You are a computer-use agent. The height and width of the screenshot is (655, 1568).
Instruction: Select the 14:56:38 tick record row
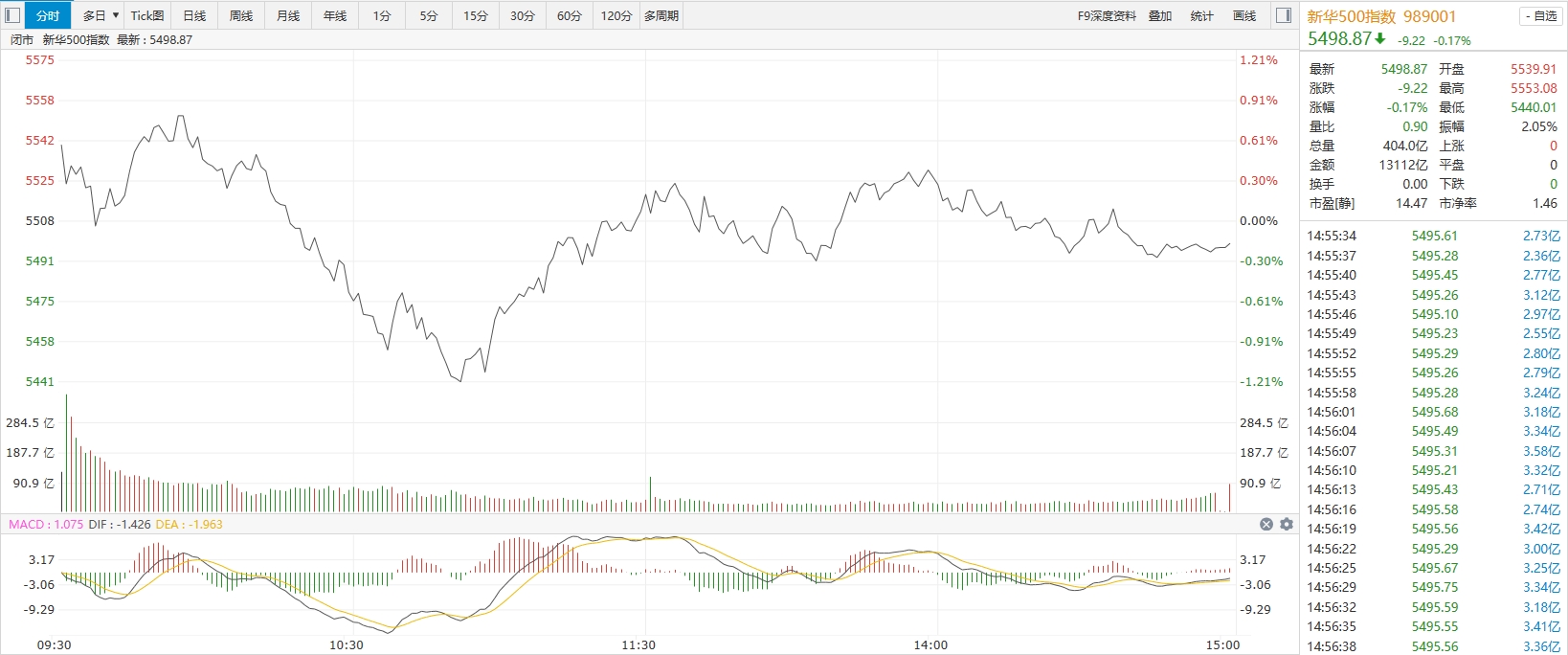(x=1434, y=646)
